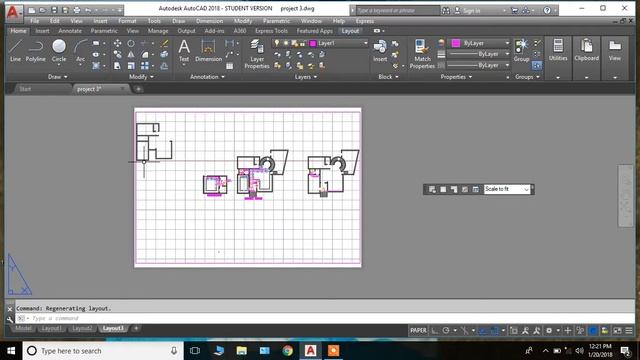Expand the Draw panel

coord(57,77)
